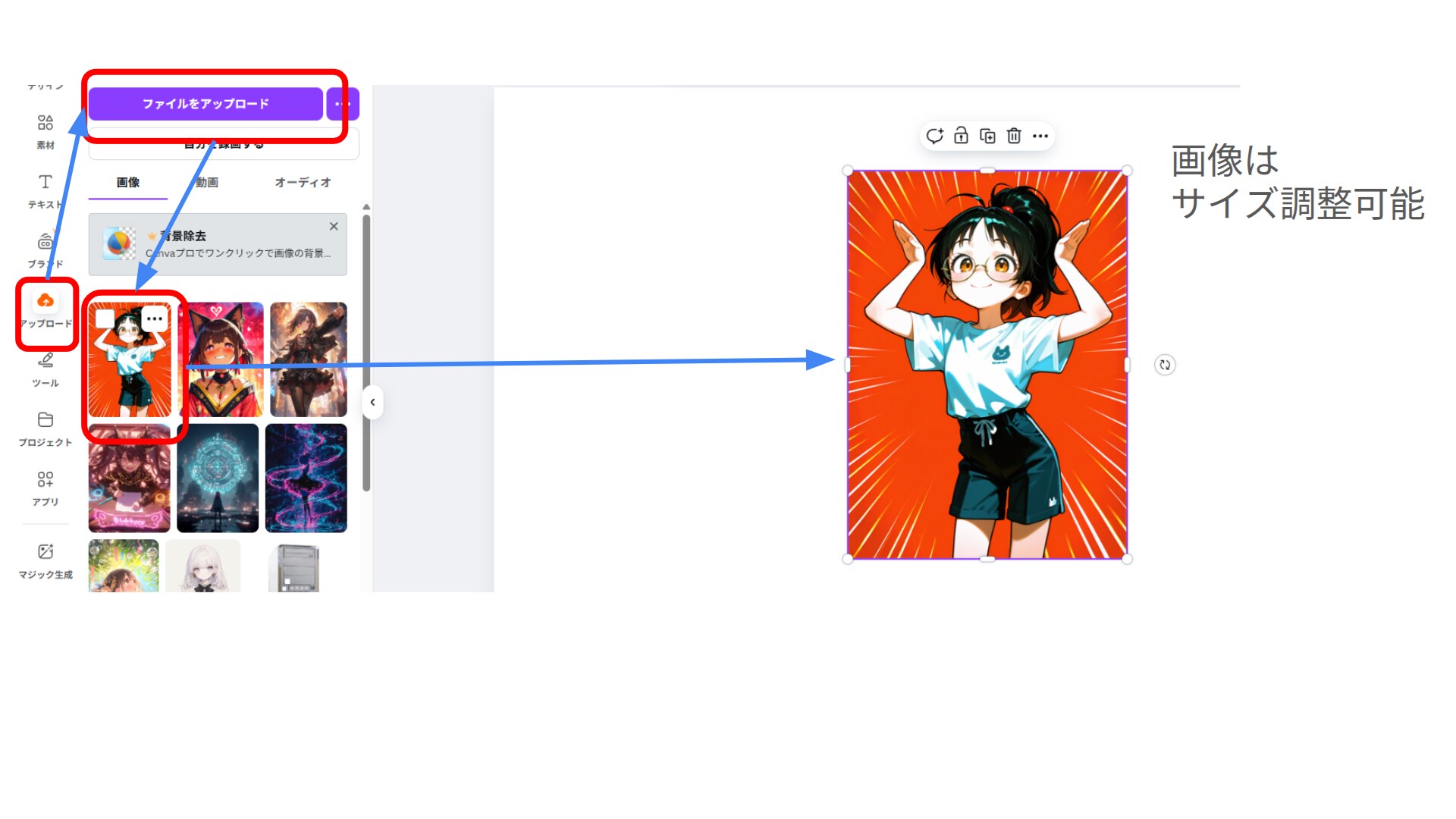Tick the checkbox on orange girl thumbnail
Screen dimensions: 1456x819
(105, 318)
